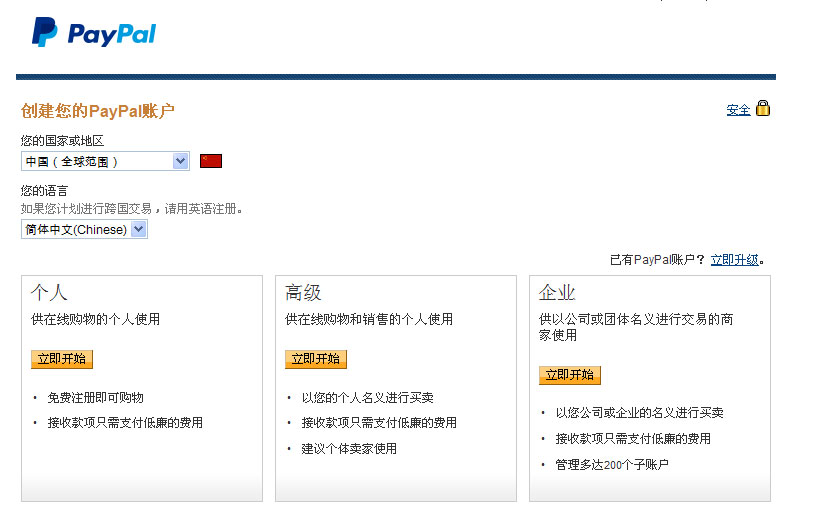Open the language dropdown 简体中文(Chinese)
The image size is (814, 521).
[x=85, y=229]
